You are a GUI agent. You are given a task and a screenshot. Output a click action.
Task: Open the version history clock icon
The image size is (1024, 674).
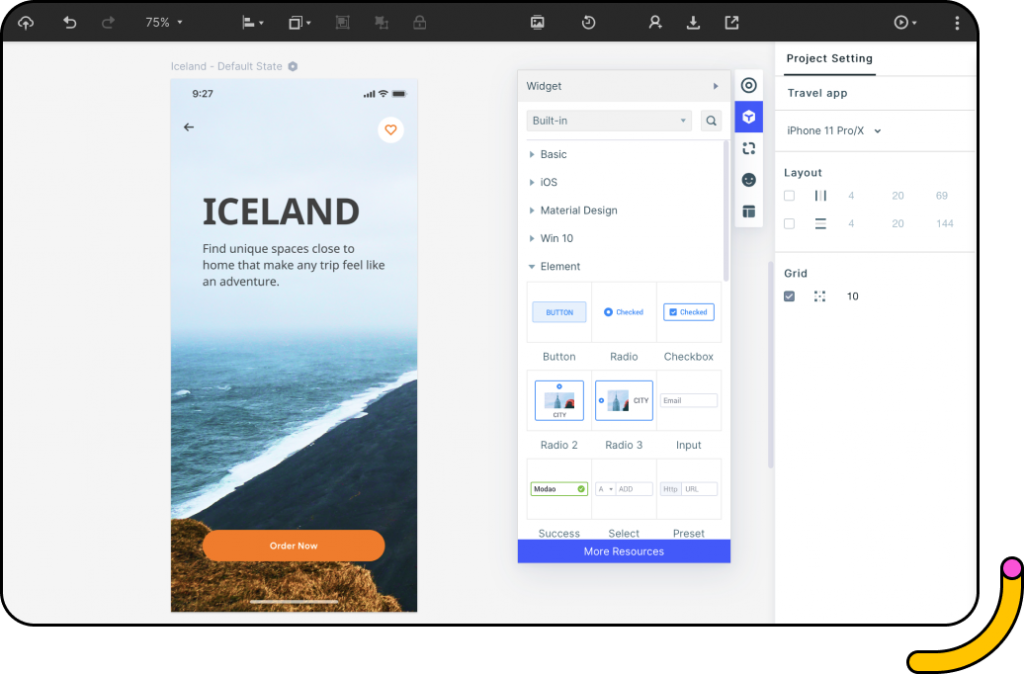[x=588, y=23]
